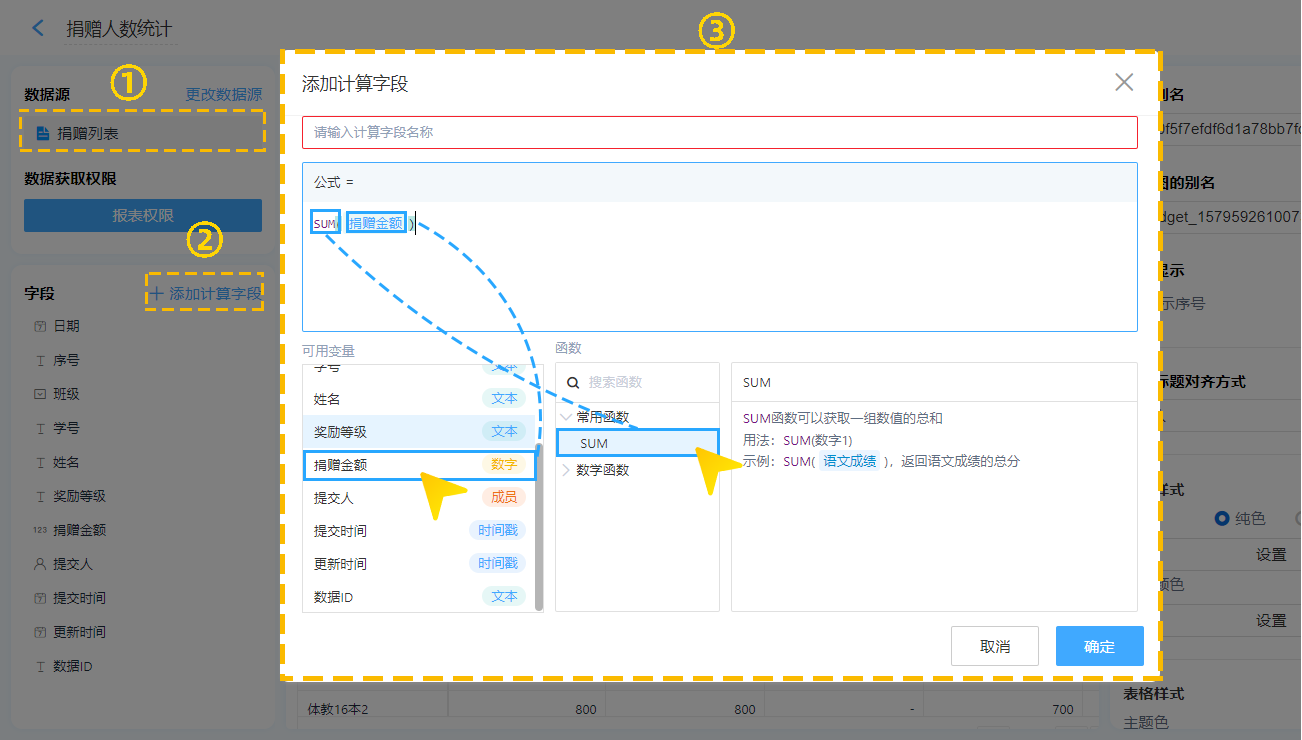
Task: Expand the 数学函数 category
Action: 567,470
